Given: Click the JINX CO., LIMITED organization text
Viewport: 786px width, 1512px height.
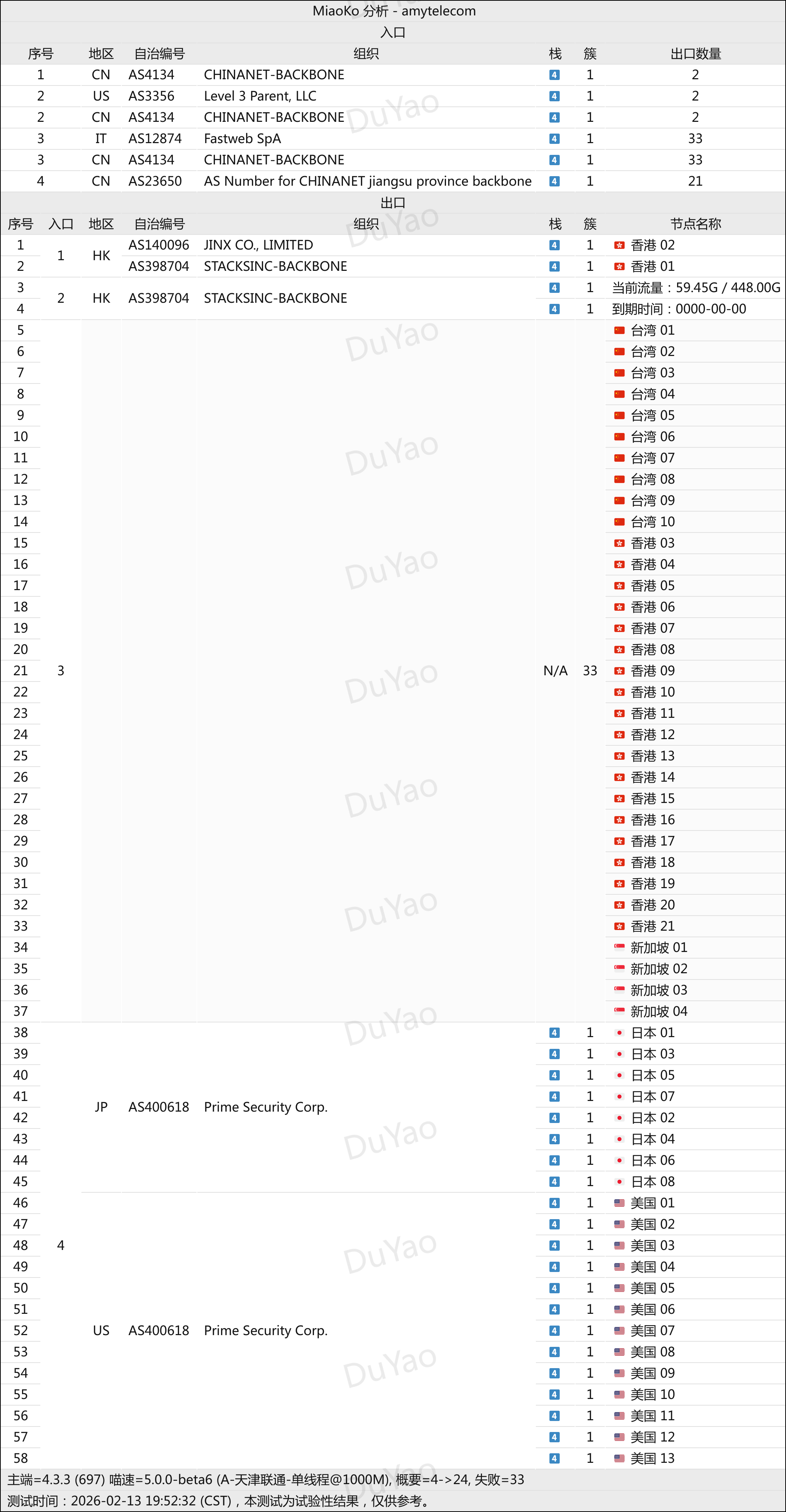Looking at the screenshot, I should click(258, 246).
